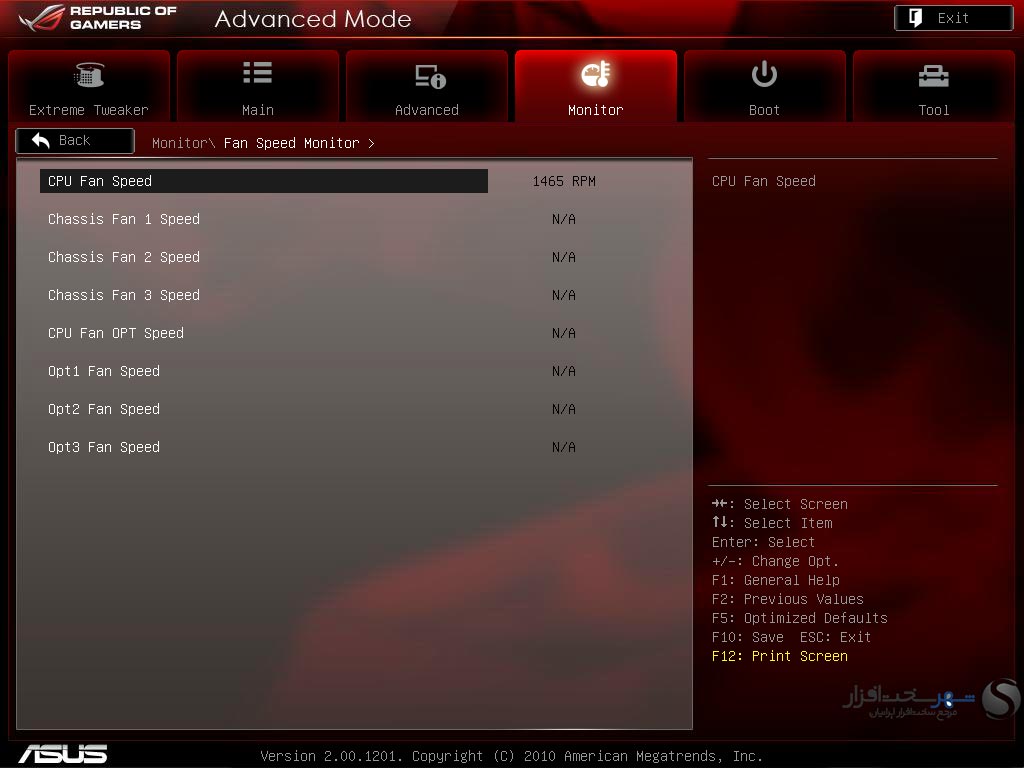
Task: Open the Advanced tab label
Action: click(x=426, y=110)
